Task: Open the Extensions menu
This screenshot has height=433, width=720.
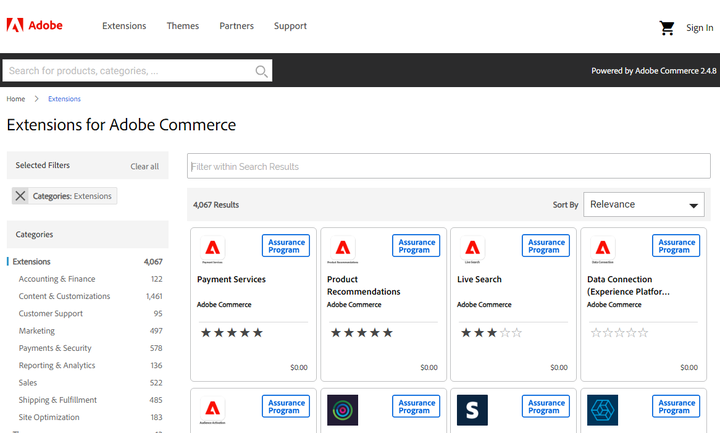Action: tap(124, 26)
